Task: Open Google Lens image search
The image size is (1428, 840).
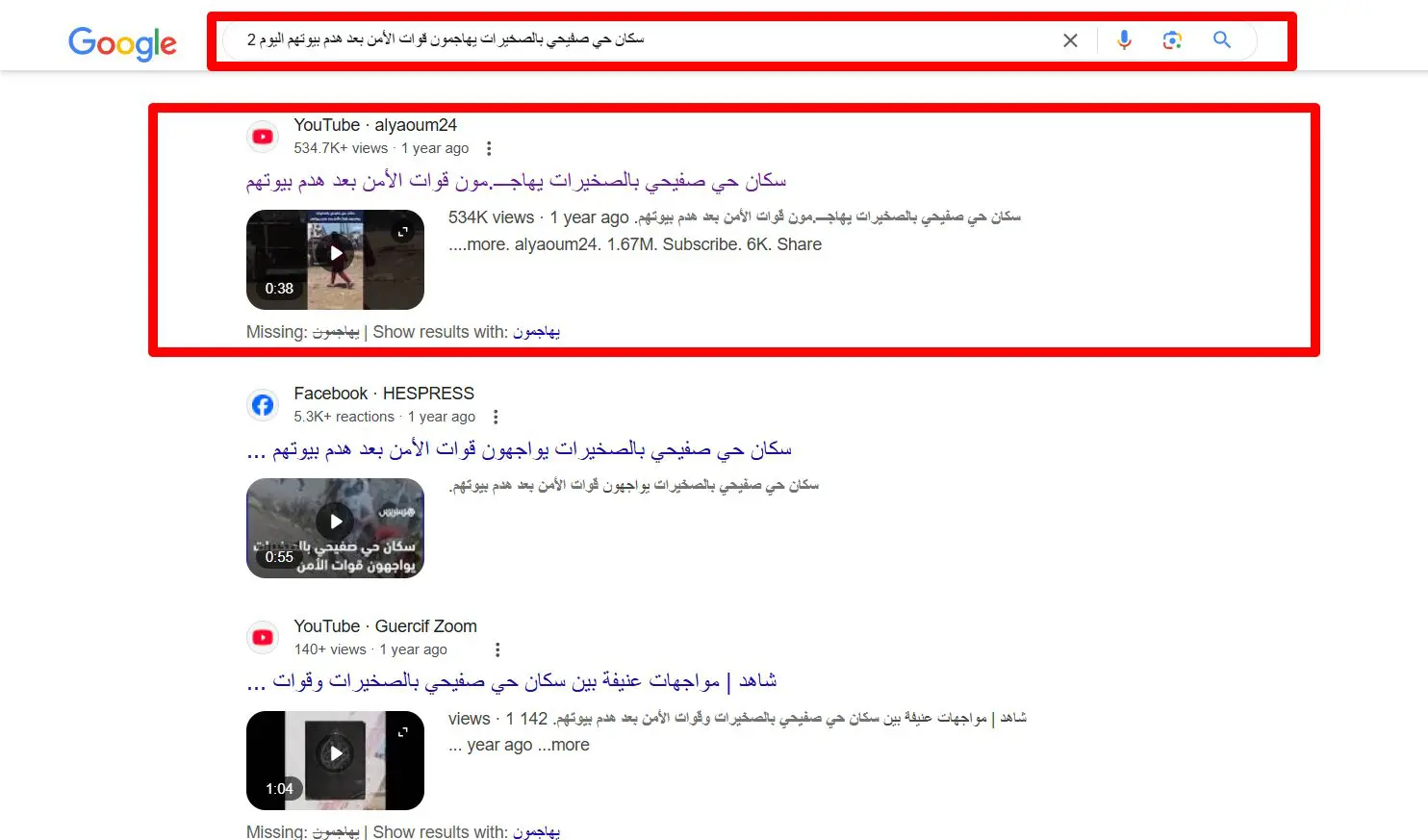Action: pyautogui.click(x=1172, y=40)
